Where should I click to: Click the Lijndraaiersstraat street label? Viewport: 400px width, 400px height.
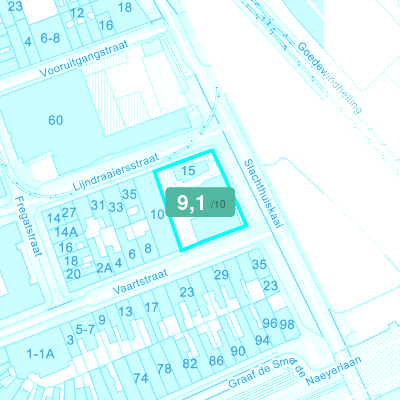pyautogui.click(x=116, y=172)
